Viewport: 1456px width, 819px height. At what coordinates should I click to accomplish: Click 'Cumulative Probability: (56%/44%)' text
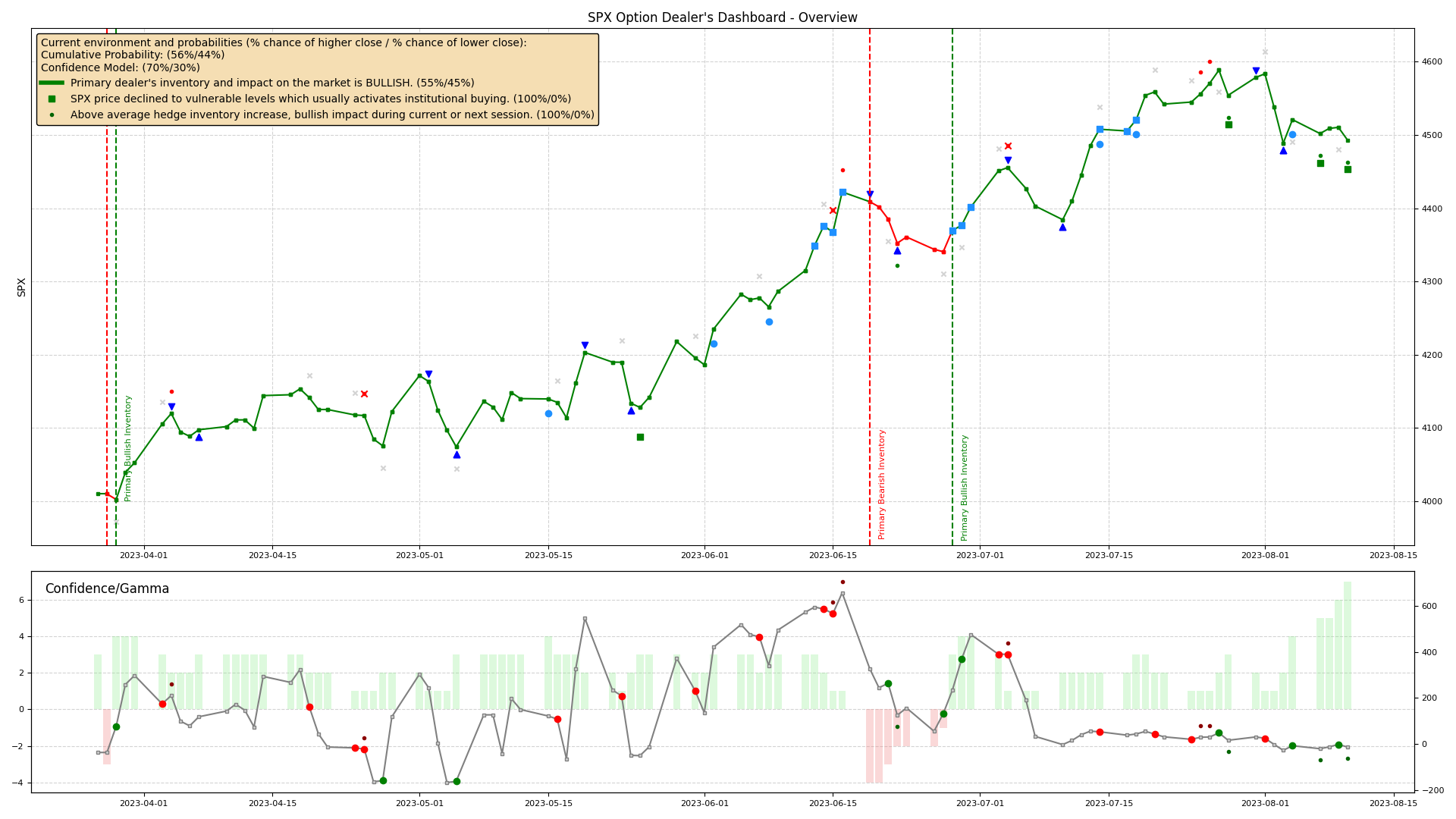133,55
